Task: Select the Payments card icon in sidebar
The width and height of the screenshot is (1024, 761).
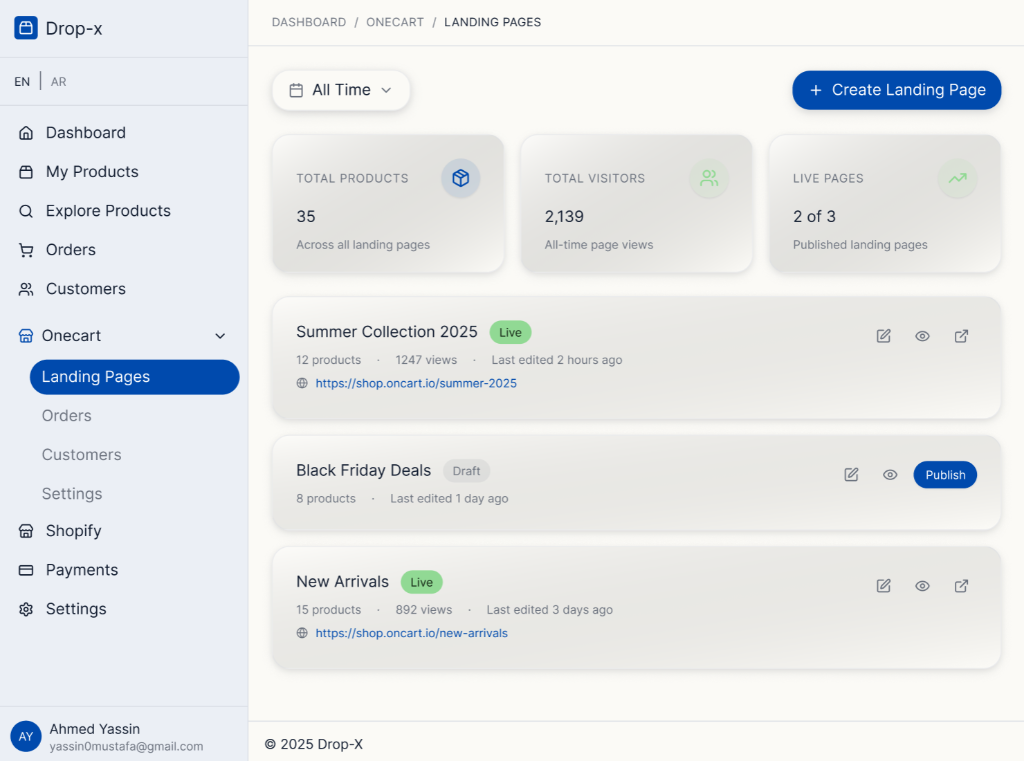Action: (x=24, y=569)
